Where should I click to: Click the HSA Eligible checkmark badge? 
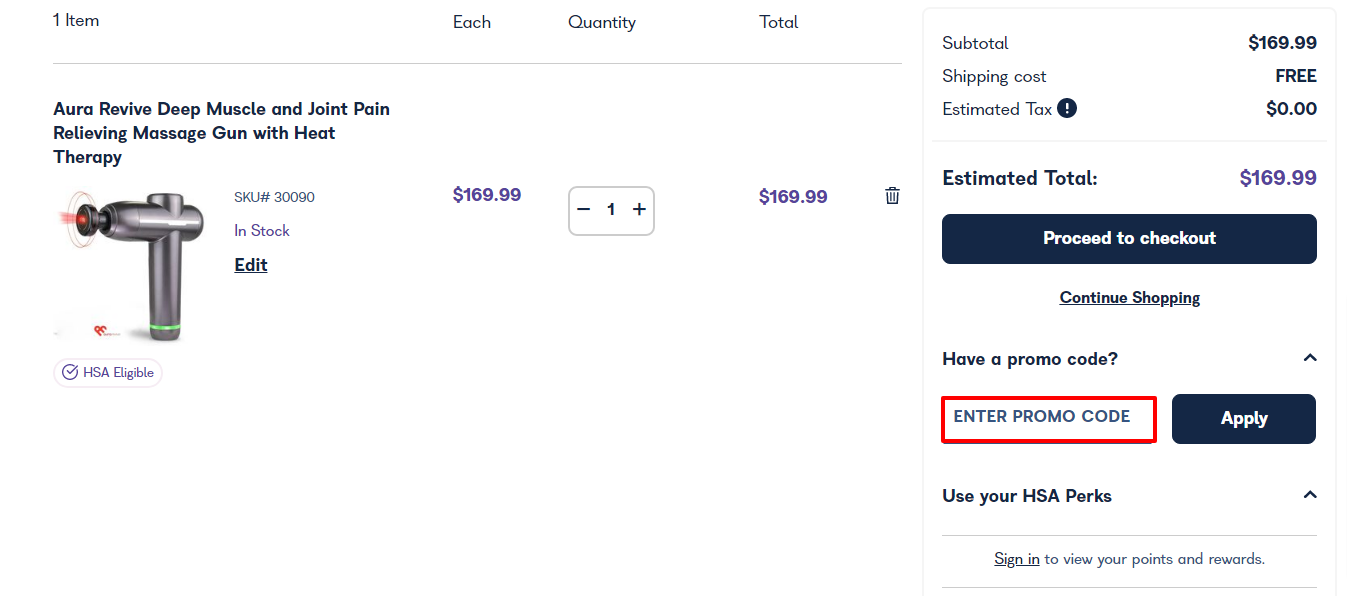tap(108, 373)
